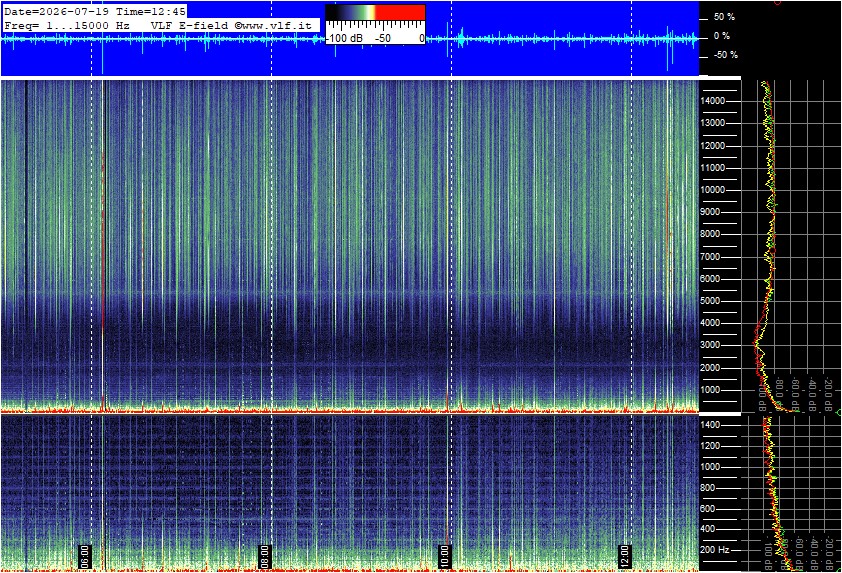Click the 14000 frequency axis label
842x573 pixels.
(x=713, y=101)
